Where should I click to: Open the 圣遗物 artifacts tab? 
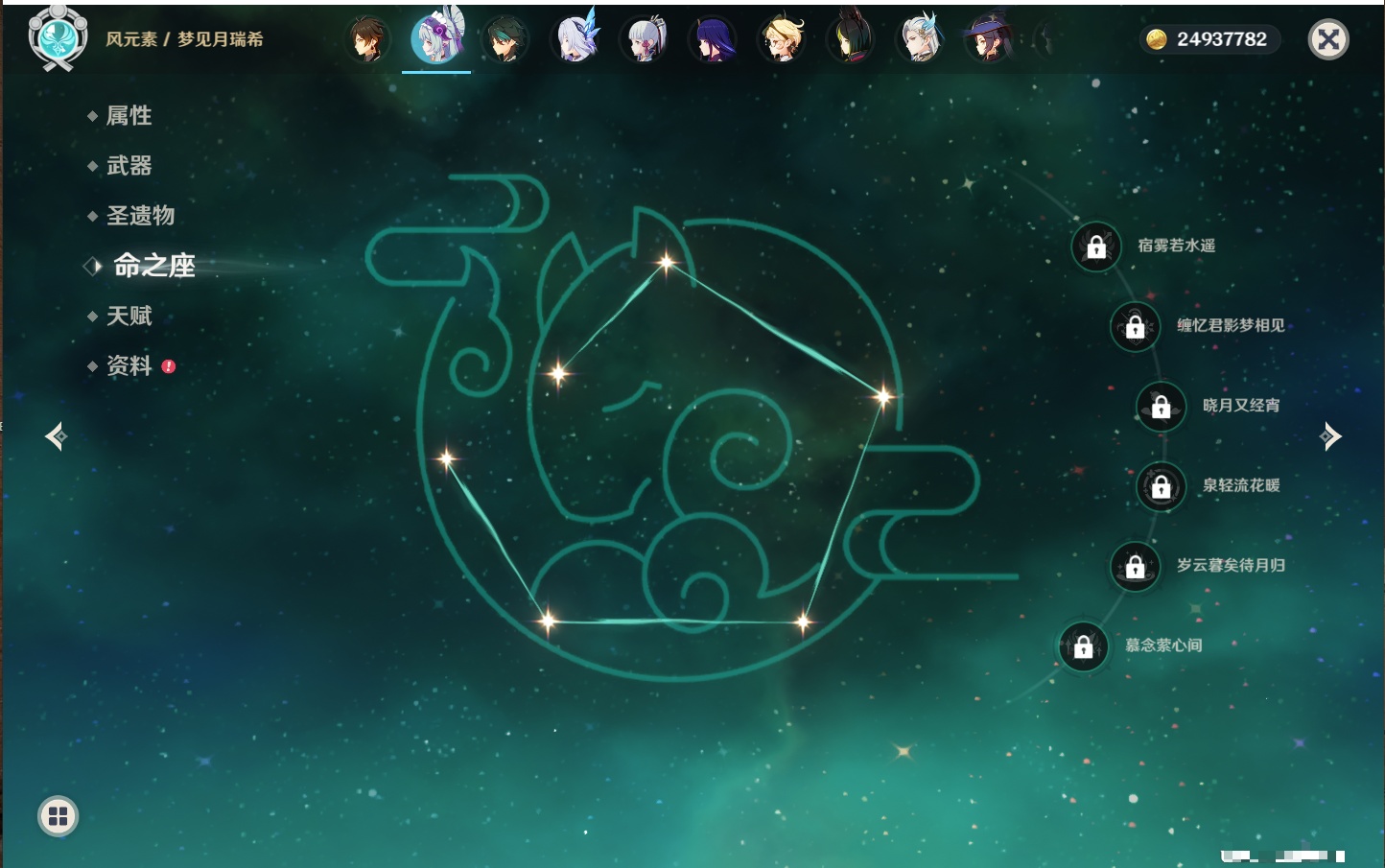[x=141, y=216]
